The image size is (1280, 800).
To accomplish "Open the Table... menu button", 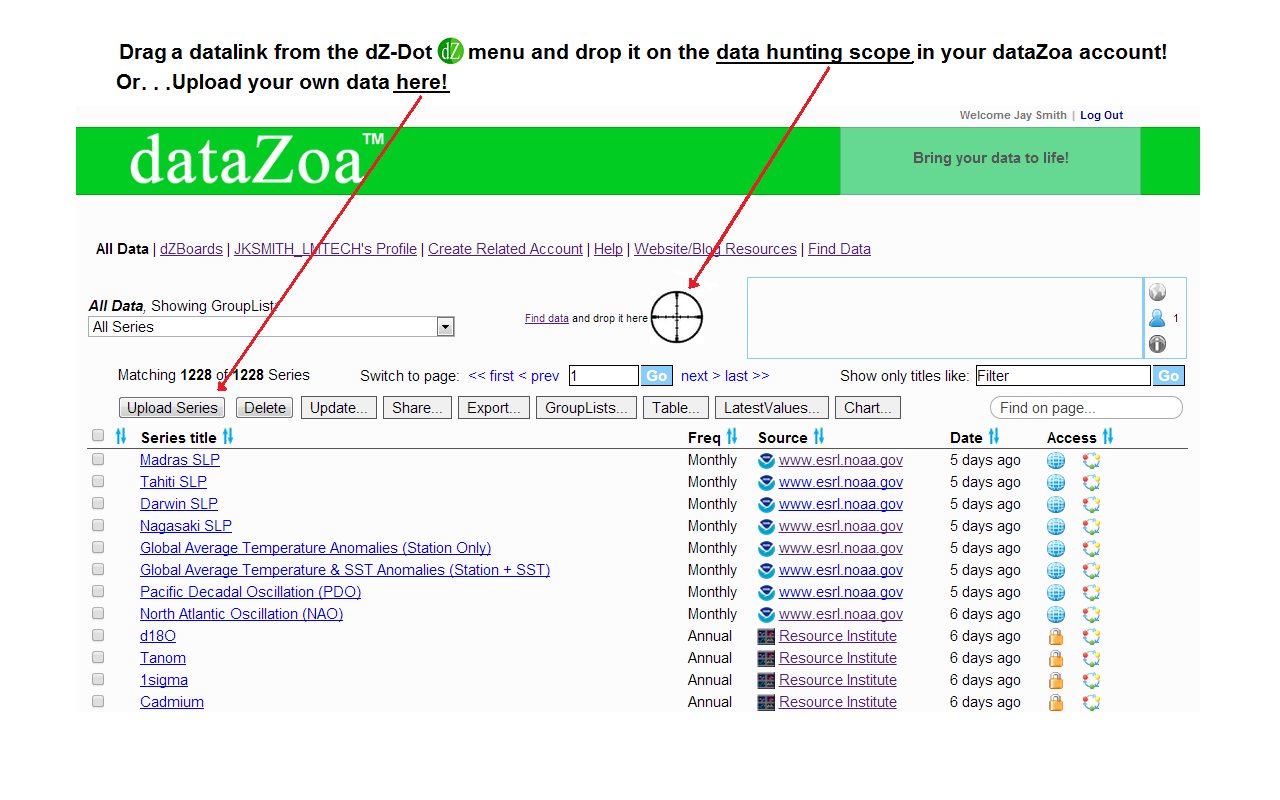I will (676, 407).
